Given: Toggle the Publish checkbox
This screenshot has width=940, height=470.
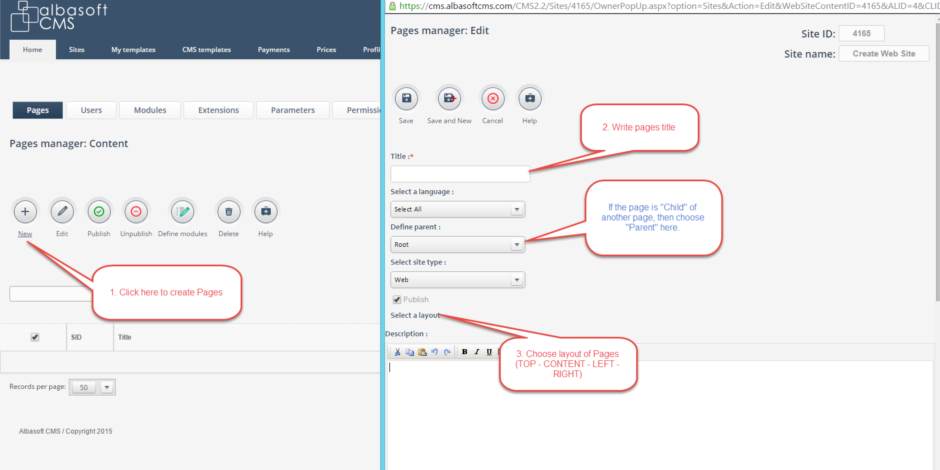Looking at the screenshot, I should (x=396, y=299).
